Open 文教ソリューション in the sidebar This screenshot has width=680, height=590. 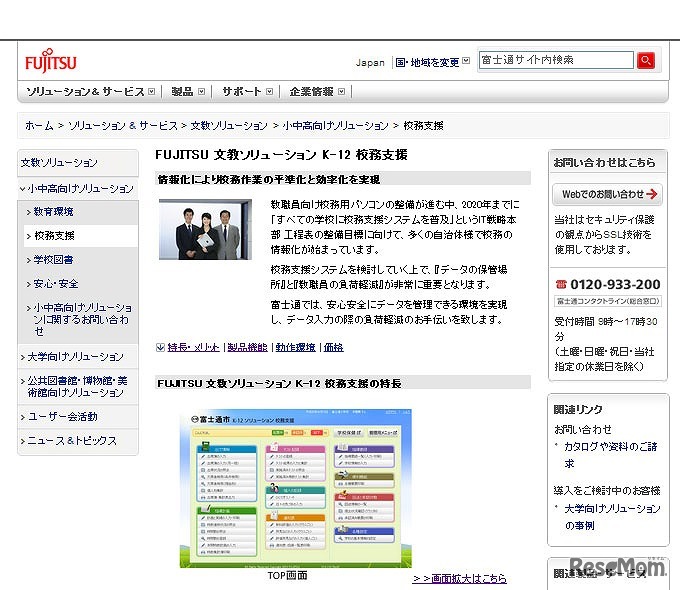tap(59, 163)
